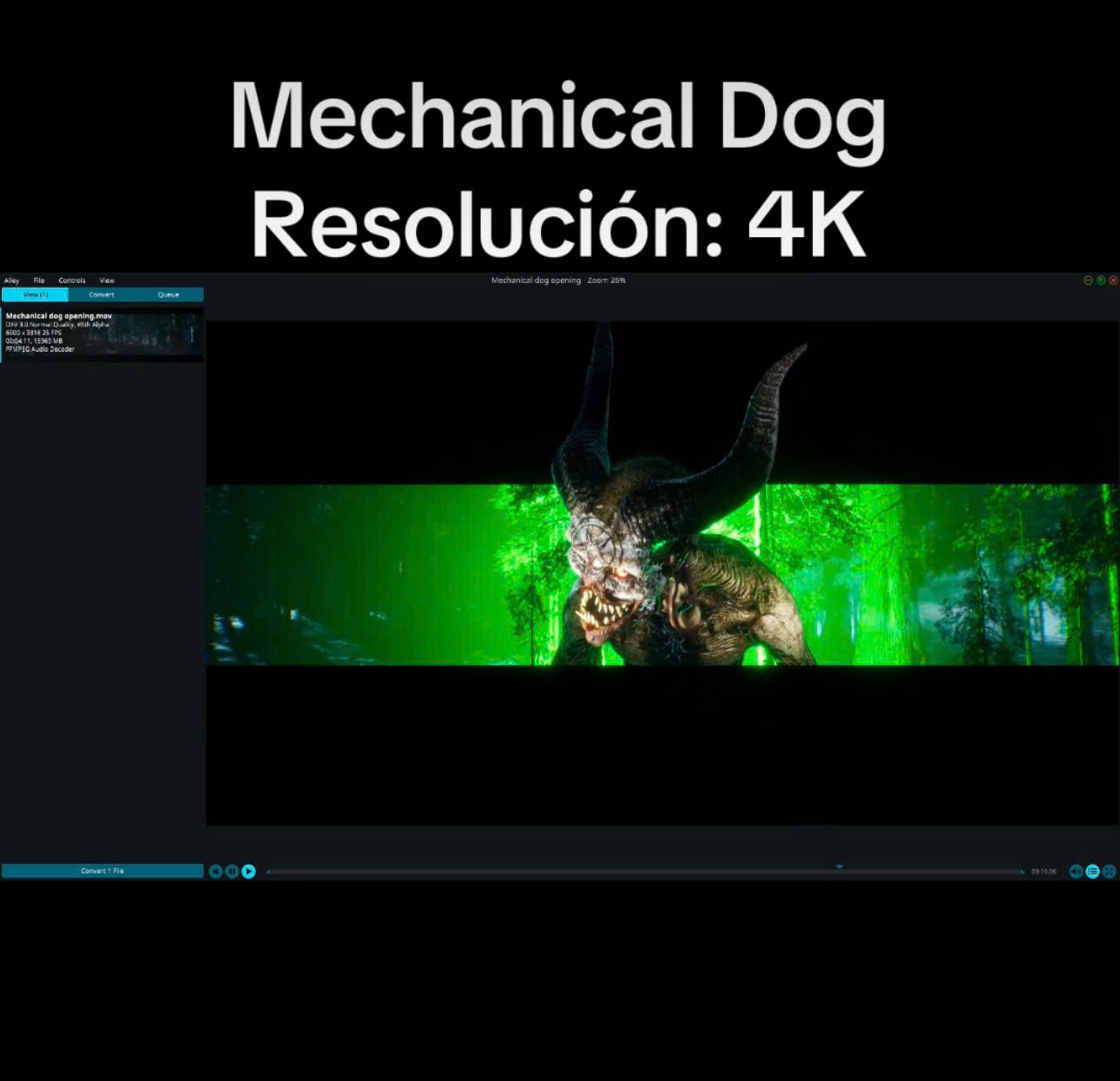The image size is (1120, 1081).
Task: Close the Alley window
Action: click(1113, 280)
